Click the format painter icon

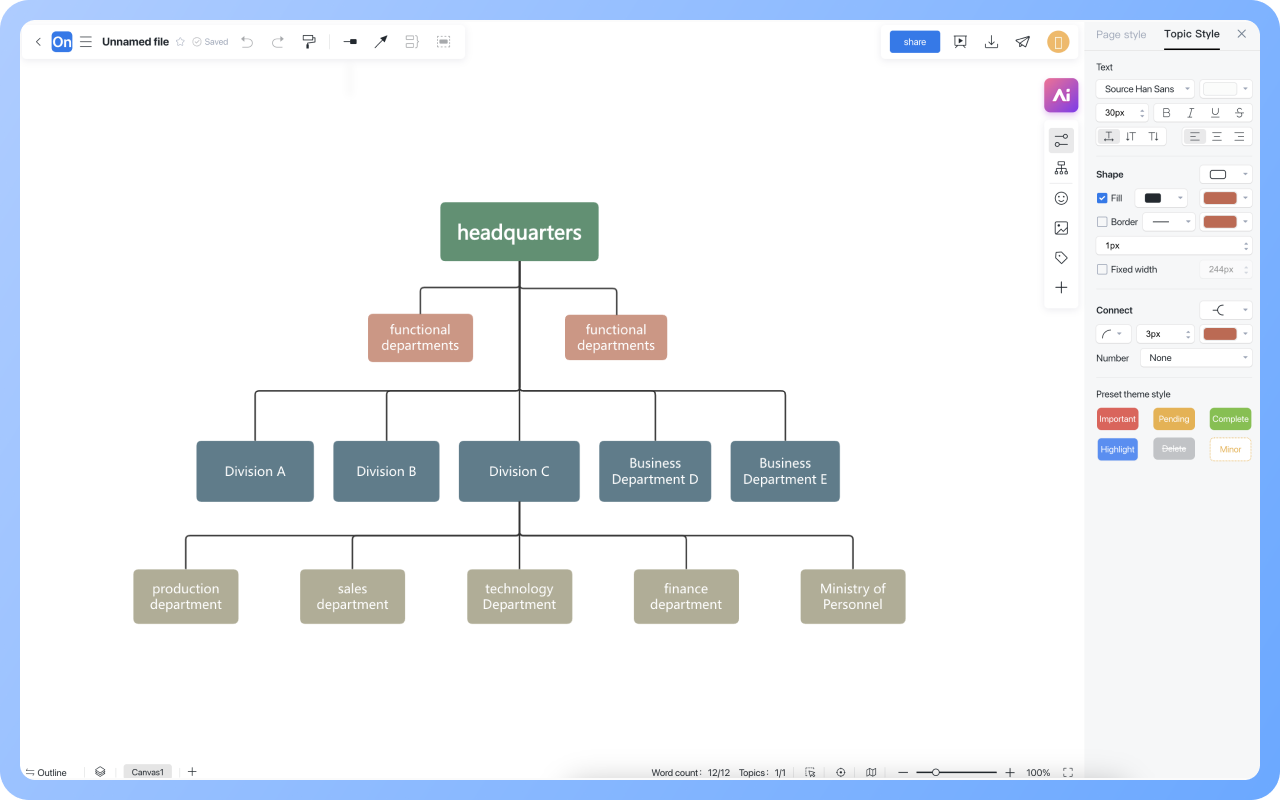[309, 42]
